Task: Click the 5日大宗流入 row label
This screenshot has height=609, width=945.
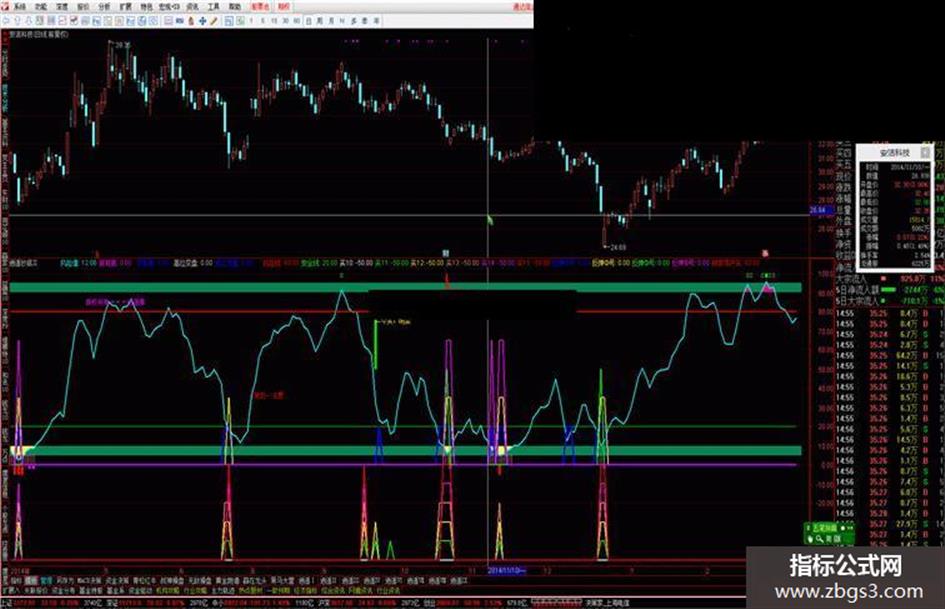Action: click(x=857, y=300)
